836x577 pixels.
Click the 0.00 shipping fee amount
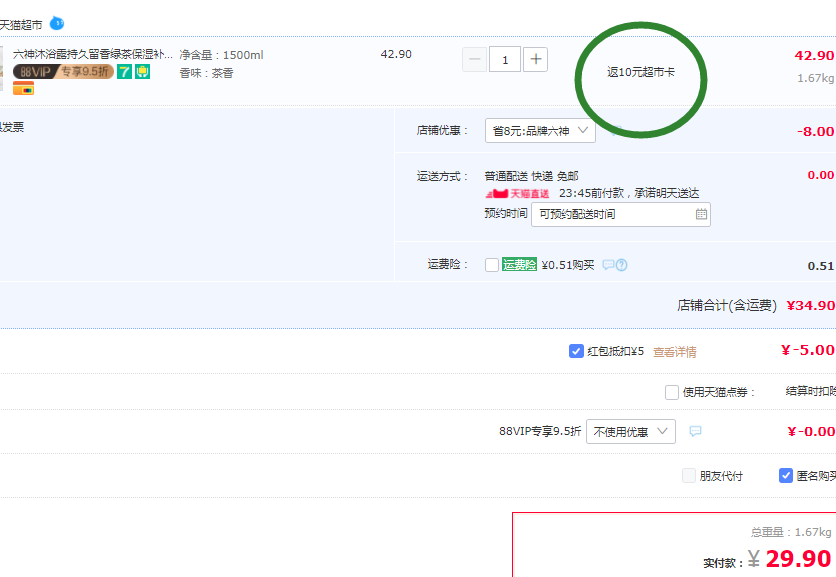pyautogui.click(x=821, y=175)
